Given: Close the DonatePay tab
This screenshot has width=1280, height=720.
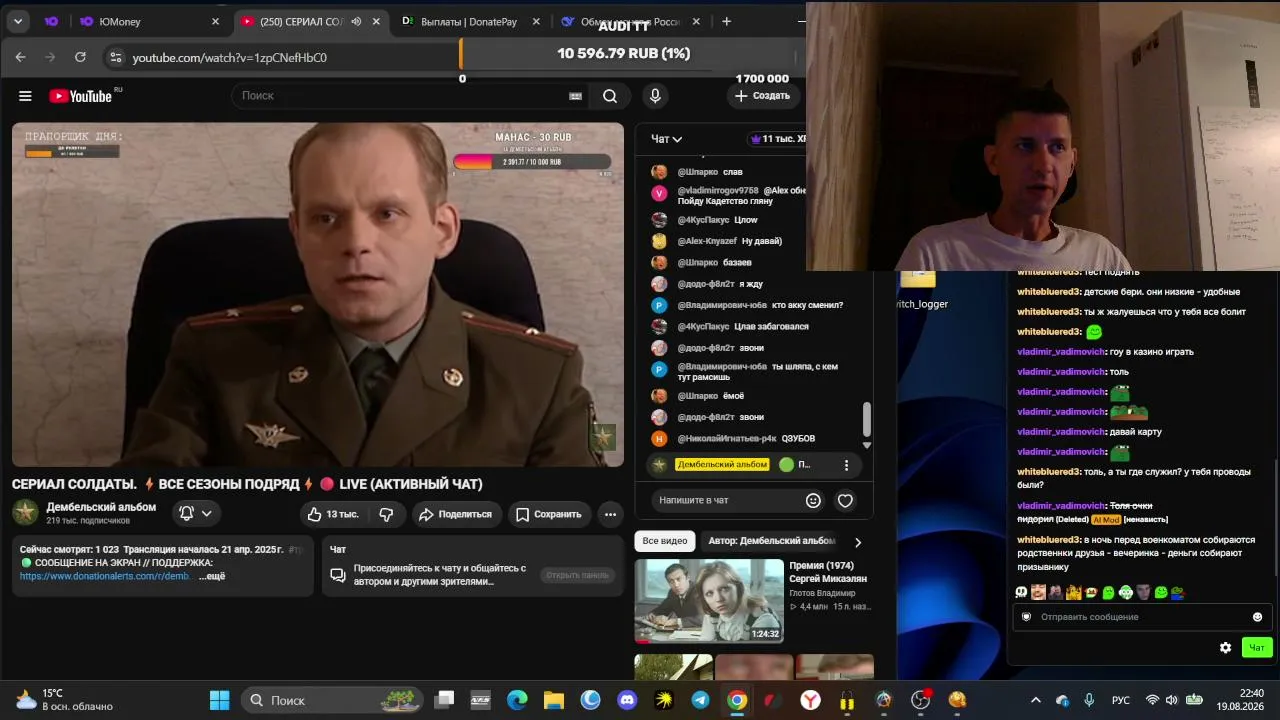Looking at the screenshot, I should coord(536,21).
